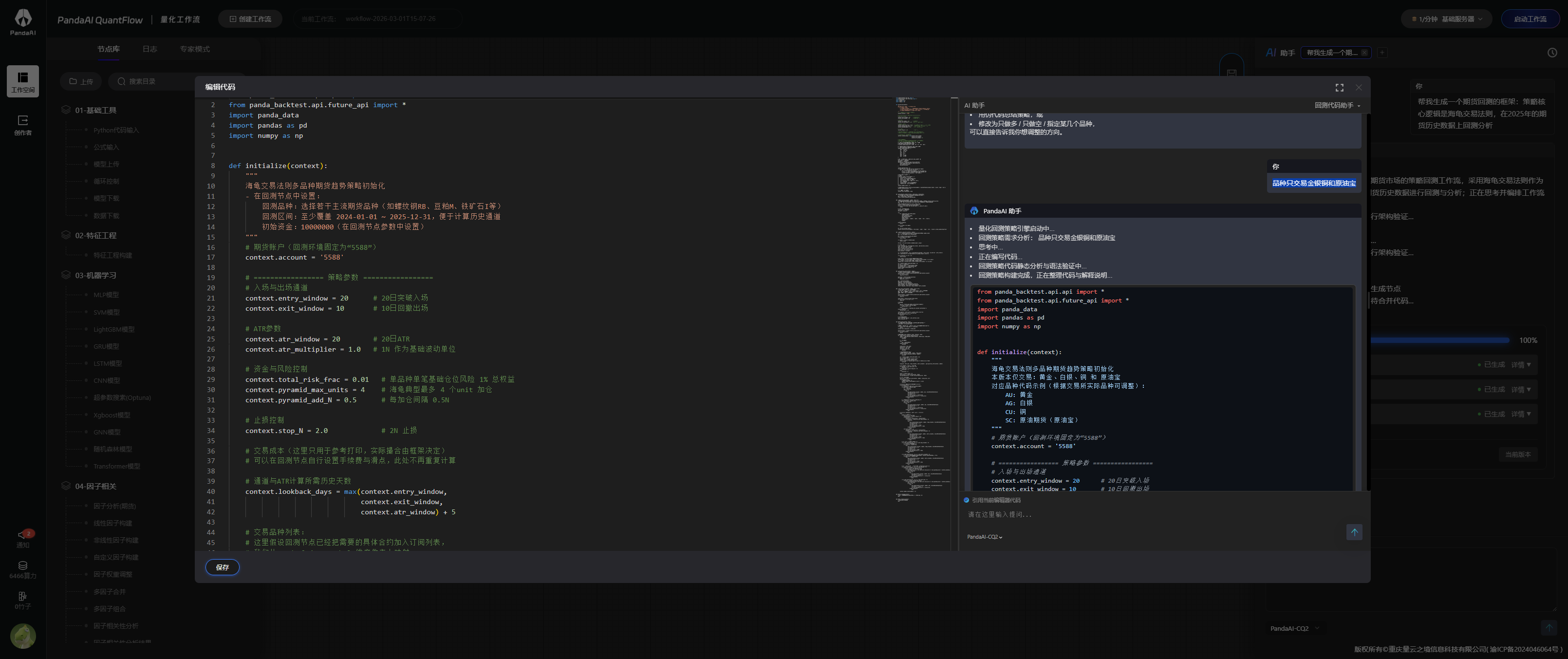Click the 当前版本 button
Screen dimensions: 1568x659
pyautogui.click(x=1517, y=454)
